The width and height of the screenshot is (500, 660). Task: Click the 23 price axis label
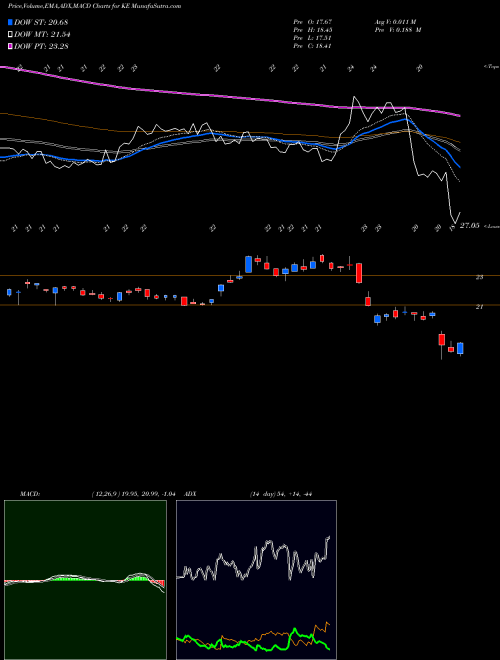tap(479, 277)
